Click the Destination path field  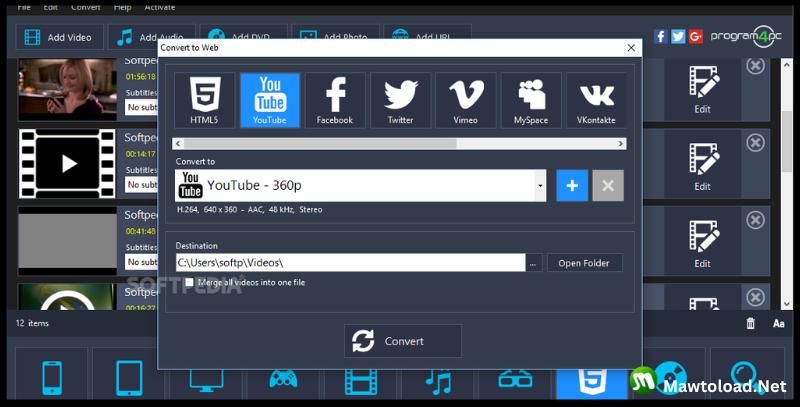tap(350, 263)
